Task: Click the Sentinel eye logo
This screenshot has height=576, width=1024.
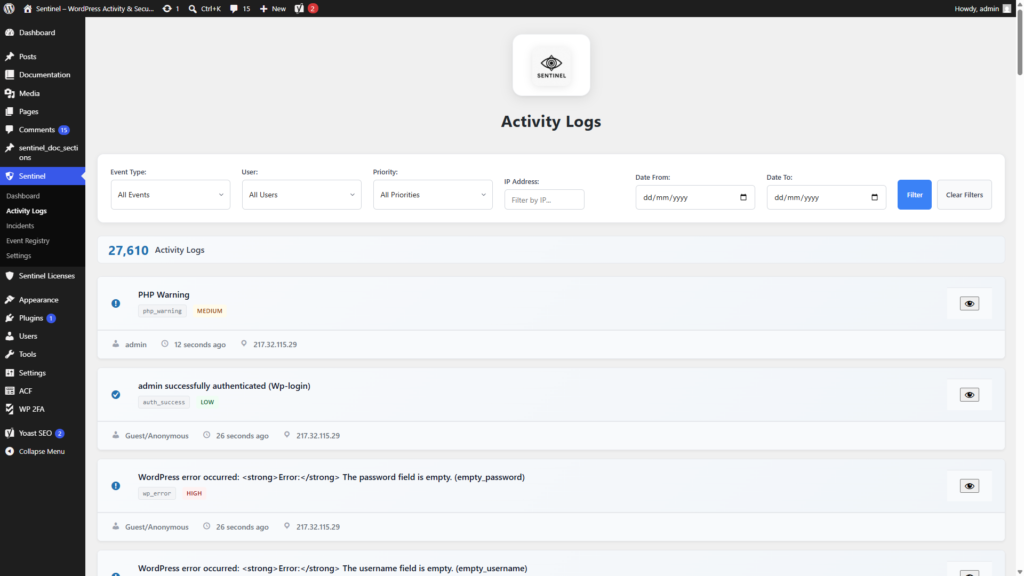Action: (551, 65)
